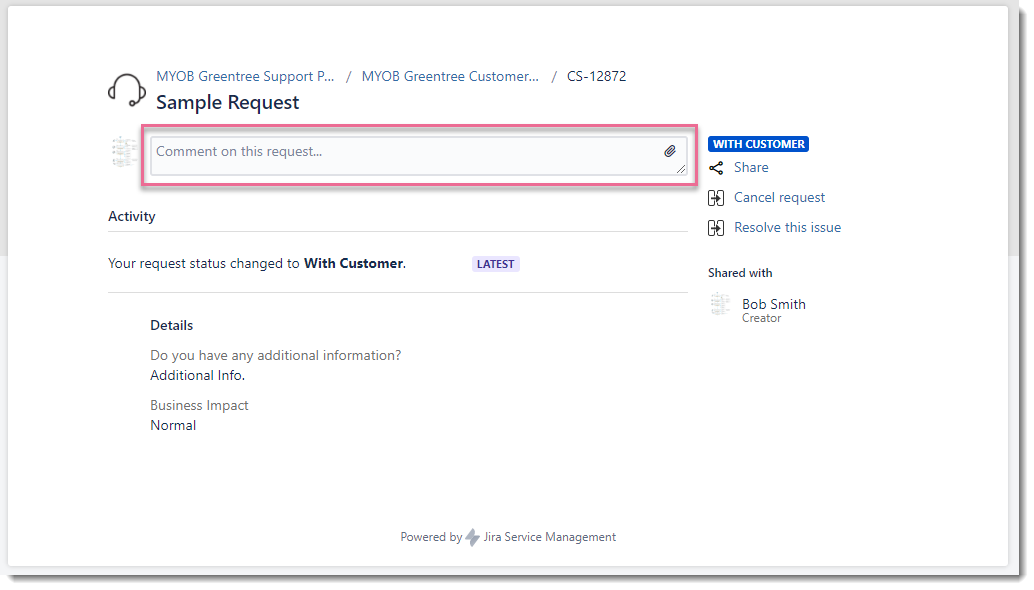Click the paperclip attachment icon

click(670, 151)
